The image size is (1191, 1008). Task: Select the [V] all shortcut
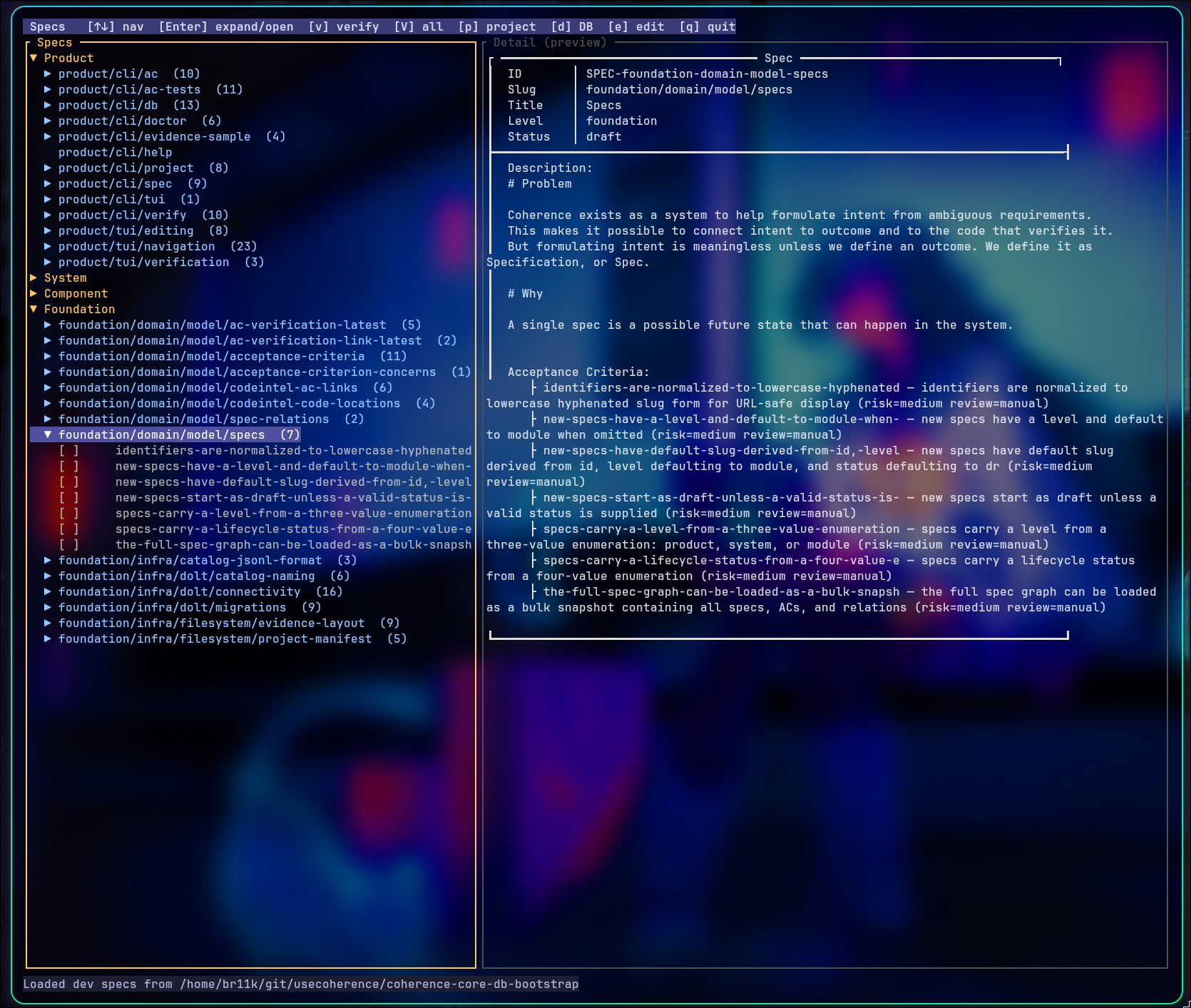419,26
